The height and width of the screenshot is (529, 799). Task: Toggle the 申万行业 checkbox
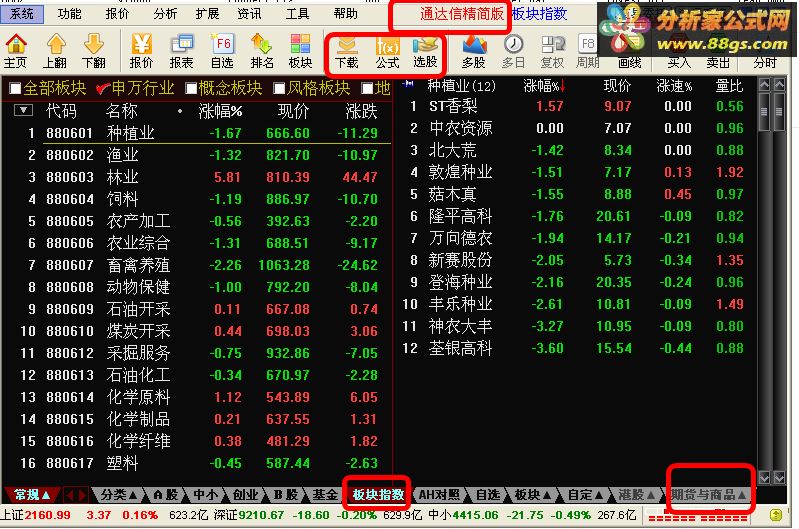tap(103, 89)
